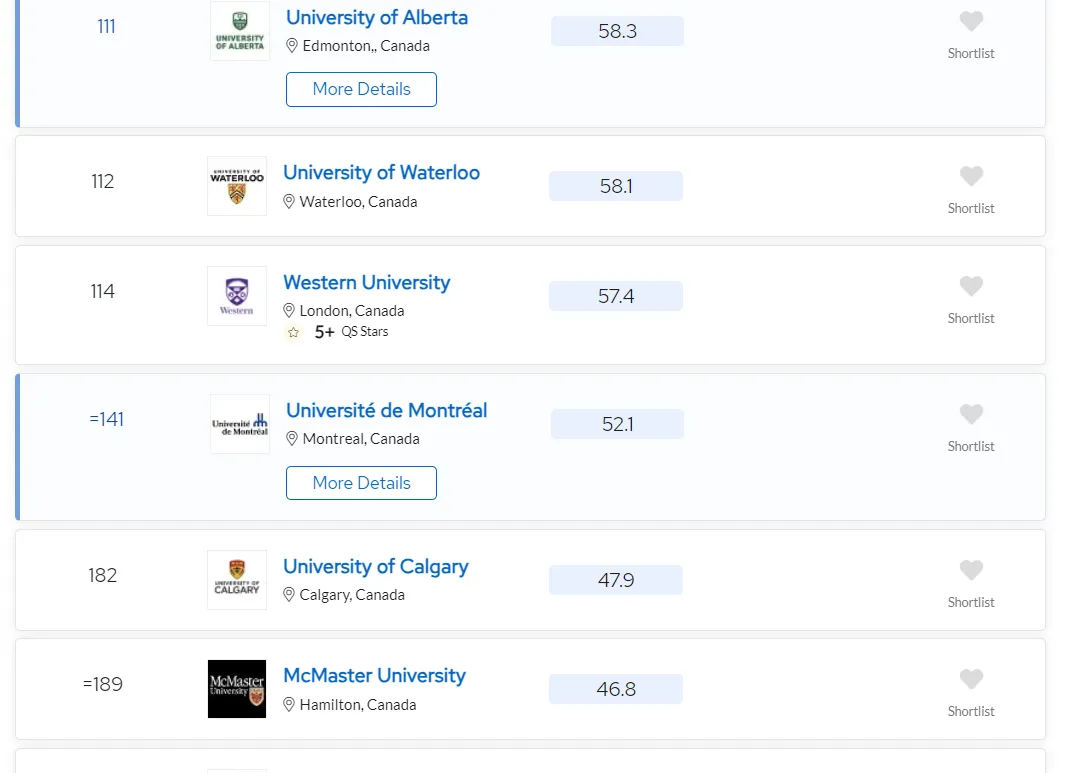
Task: Open University of Alberta logo thumbnail
Action: tap(240, 31)
